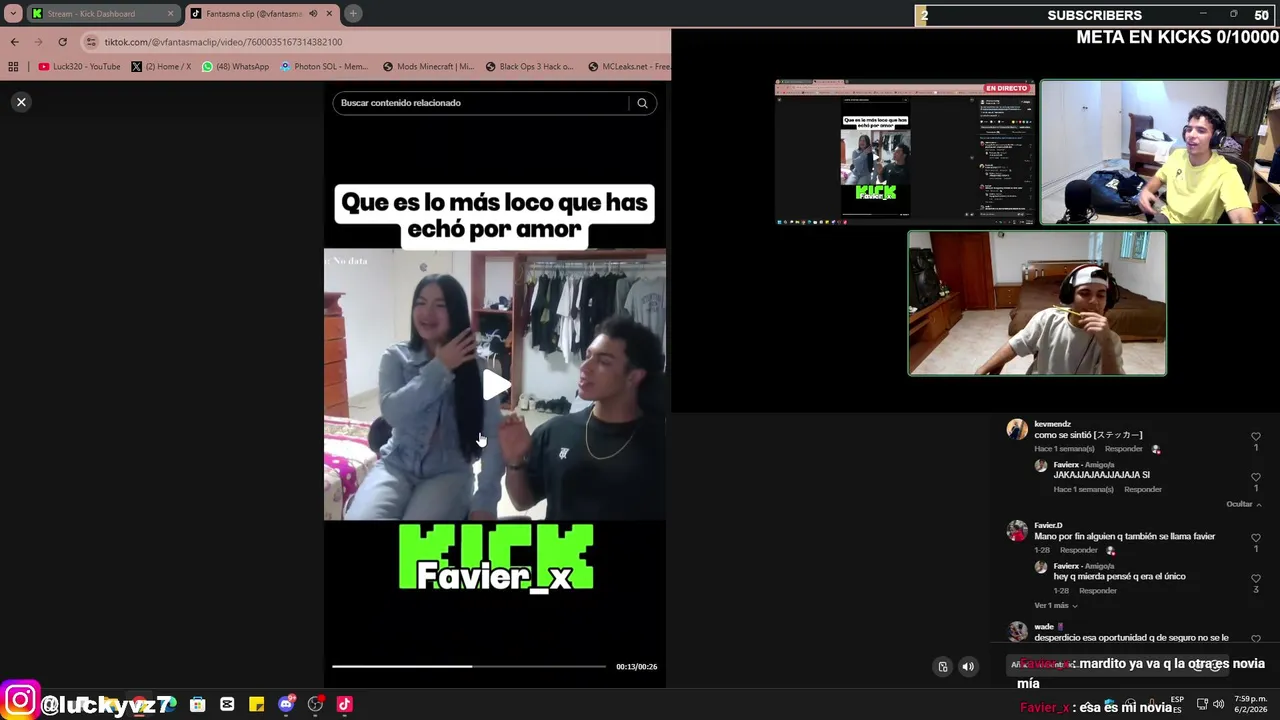Open the CapCut icon in the taskbar
This screenshot has width=1280, height=720.
tap(227, 704)
